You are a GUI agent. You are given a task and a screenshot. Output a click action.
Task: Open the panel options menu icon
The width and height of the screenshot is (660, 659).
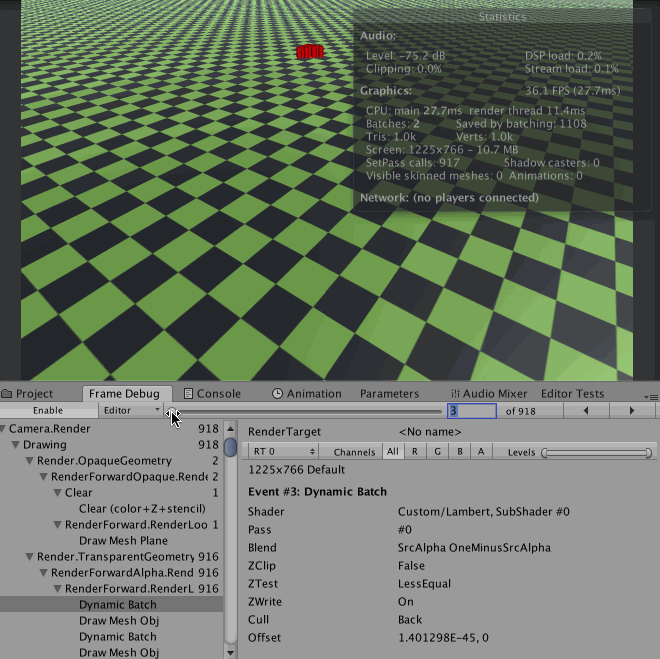click(x=651, y=397)
